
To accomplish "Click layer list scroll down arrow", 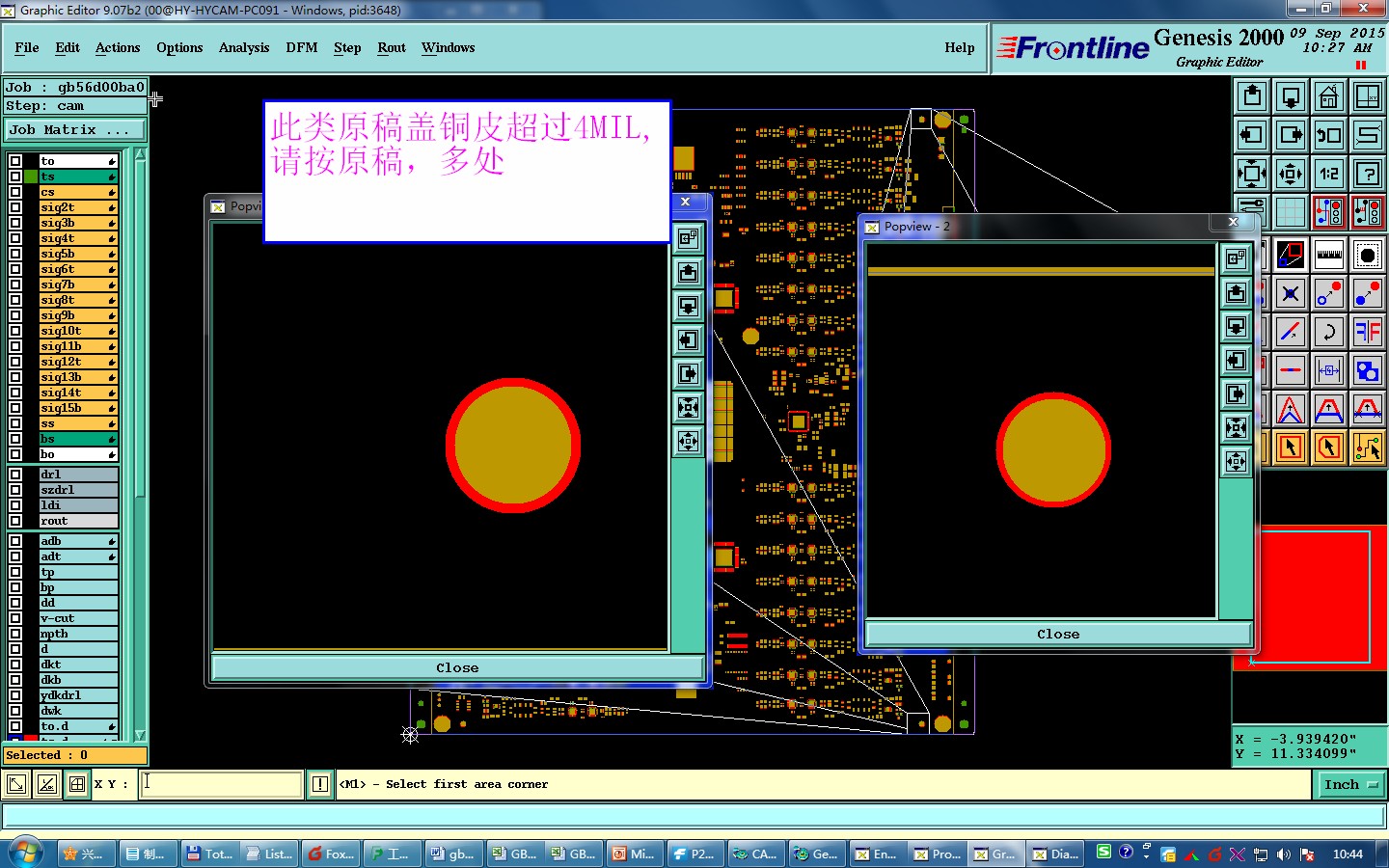I will pyautogui.click(x=141, y=735).
